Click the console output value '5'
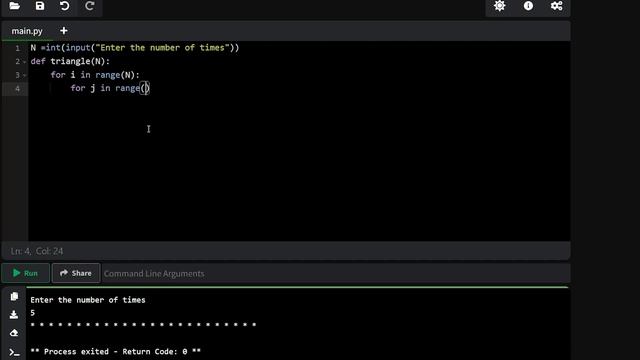This screenshot has width=640, height=360. tap(33, 313)
